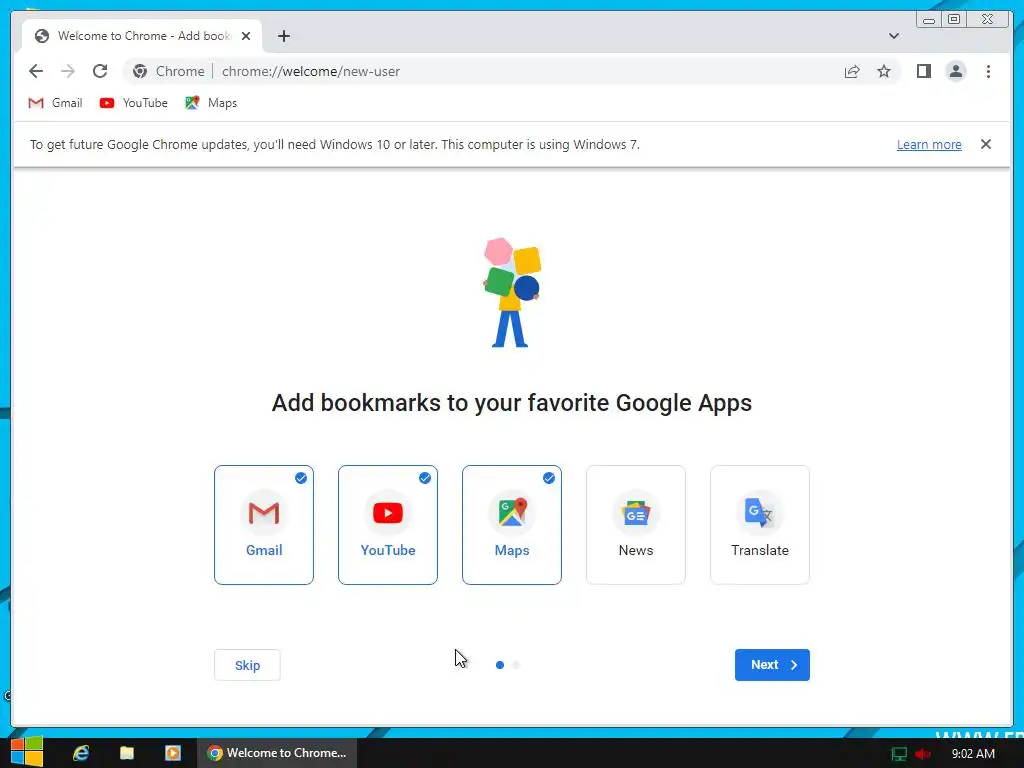Open the Maps bookmark in bookmarks bar
This screenshot has height=768, width=1024.
(211, 103)
